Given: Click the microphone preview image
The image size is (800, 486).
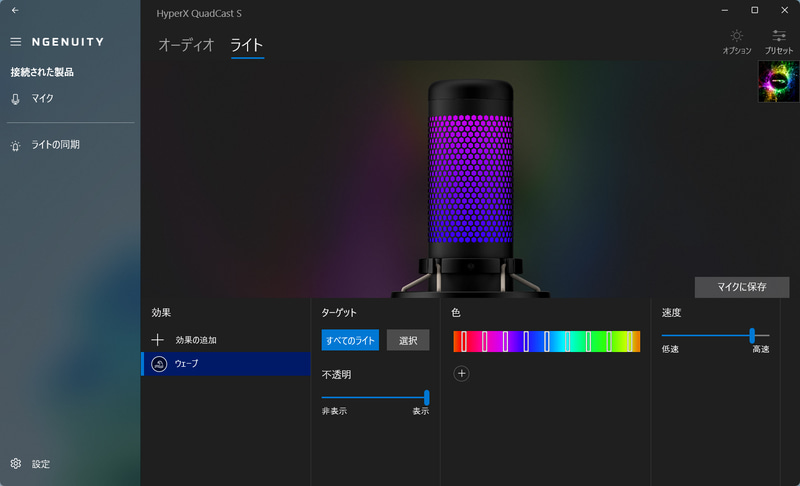Looking at the screenshot, I should pos(470,186).
